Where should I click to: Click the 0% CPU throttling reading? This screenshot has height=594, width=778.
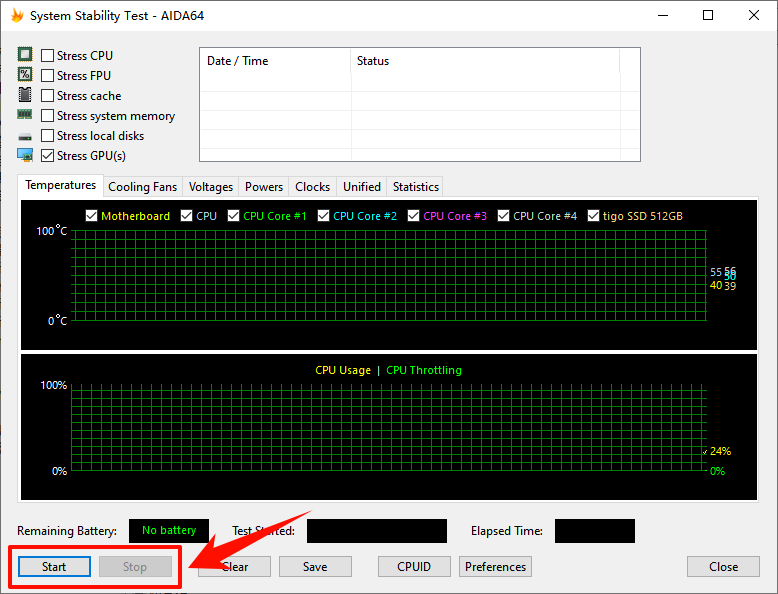717,471
